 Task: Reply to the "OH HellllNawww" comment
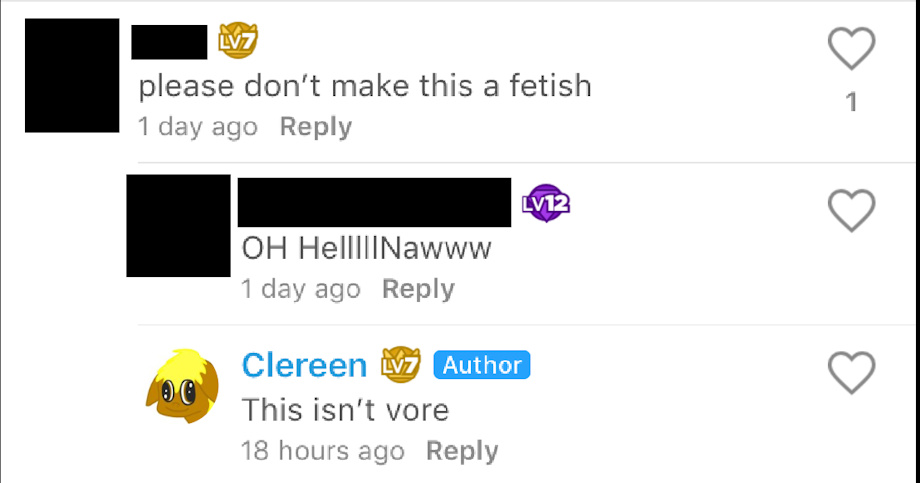(418, 289)
